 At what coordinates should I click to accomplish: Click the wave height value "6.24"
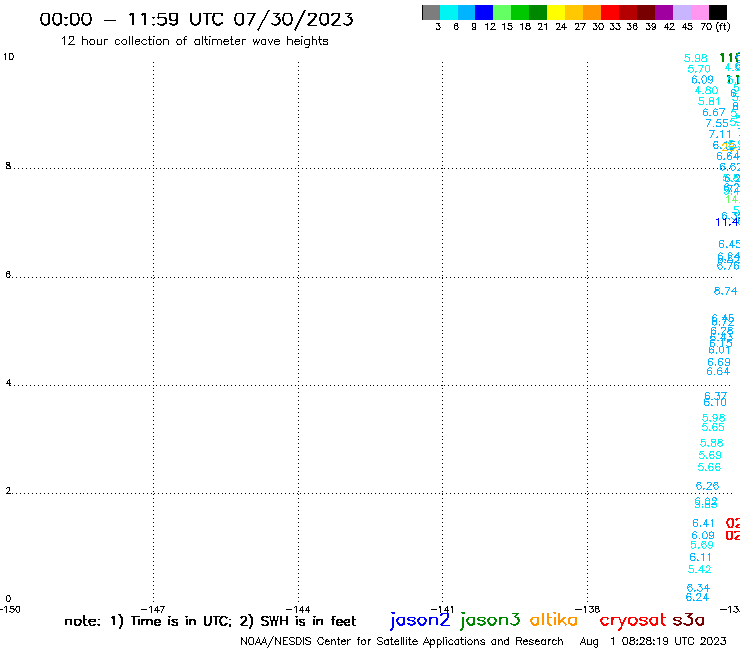click(x=697, y=598)
